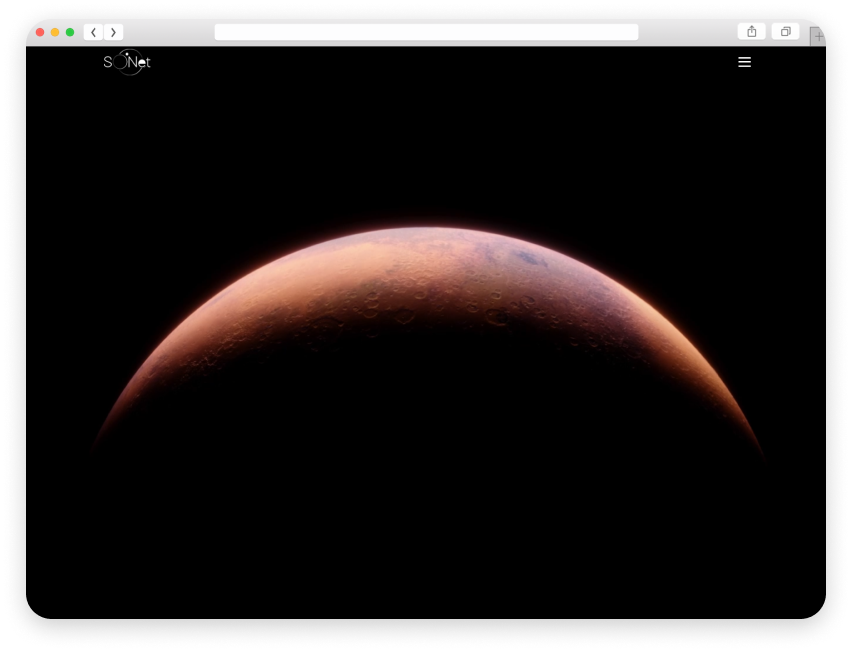Go forward with the browser forward arrow

113,32
